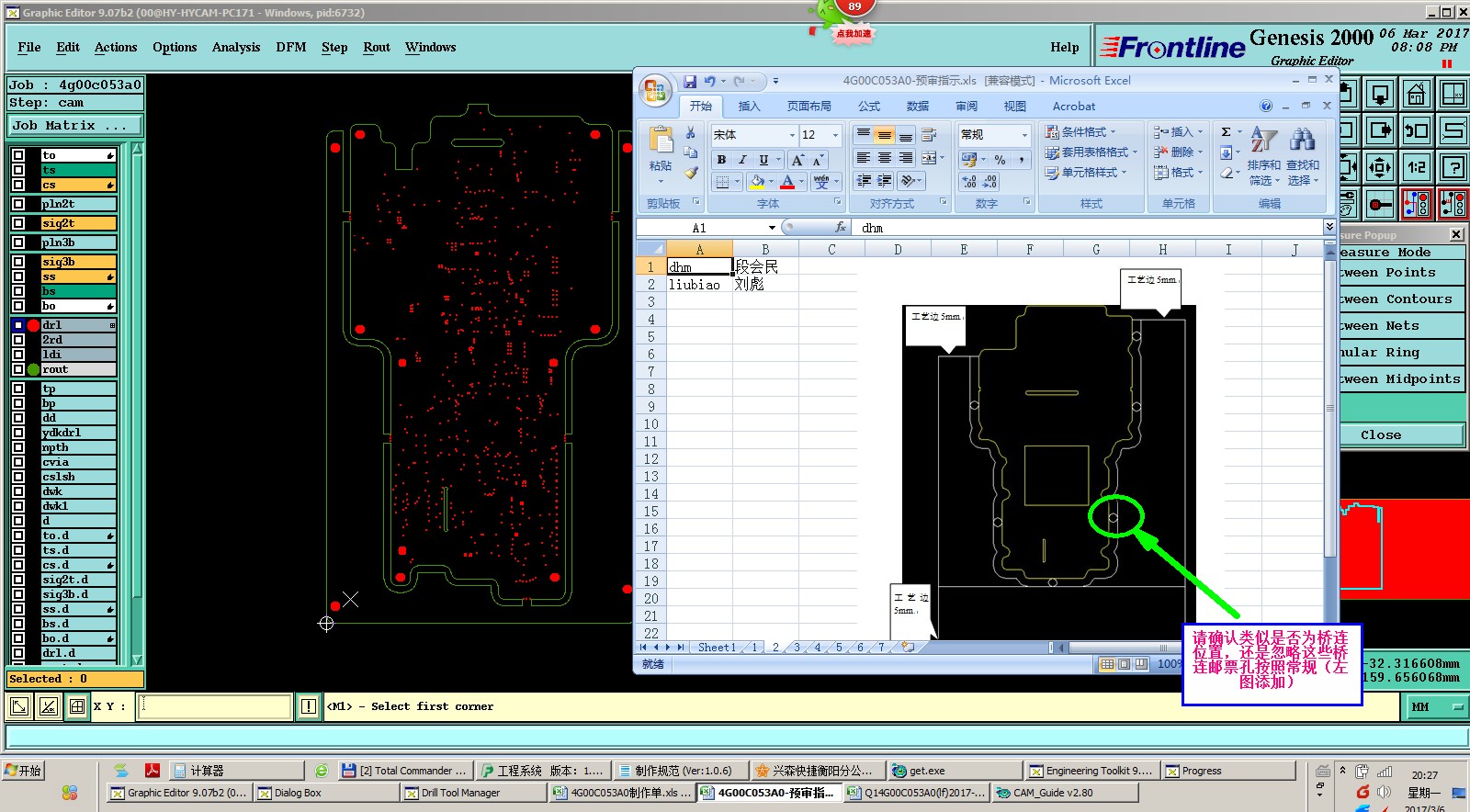Open the Rout menu
Image resolution: width=1470 pixels, height=812 pixels.
[377, 48]
